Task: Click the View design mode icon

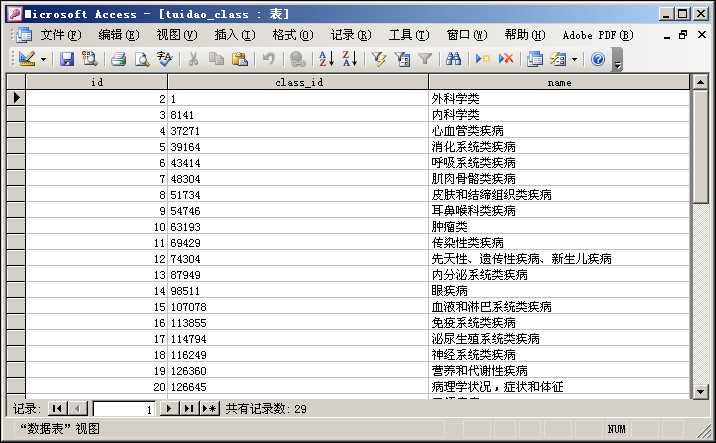Action: [x=27, y=59]
